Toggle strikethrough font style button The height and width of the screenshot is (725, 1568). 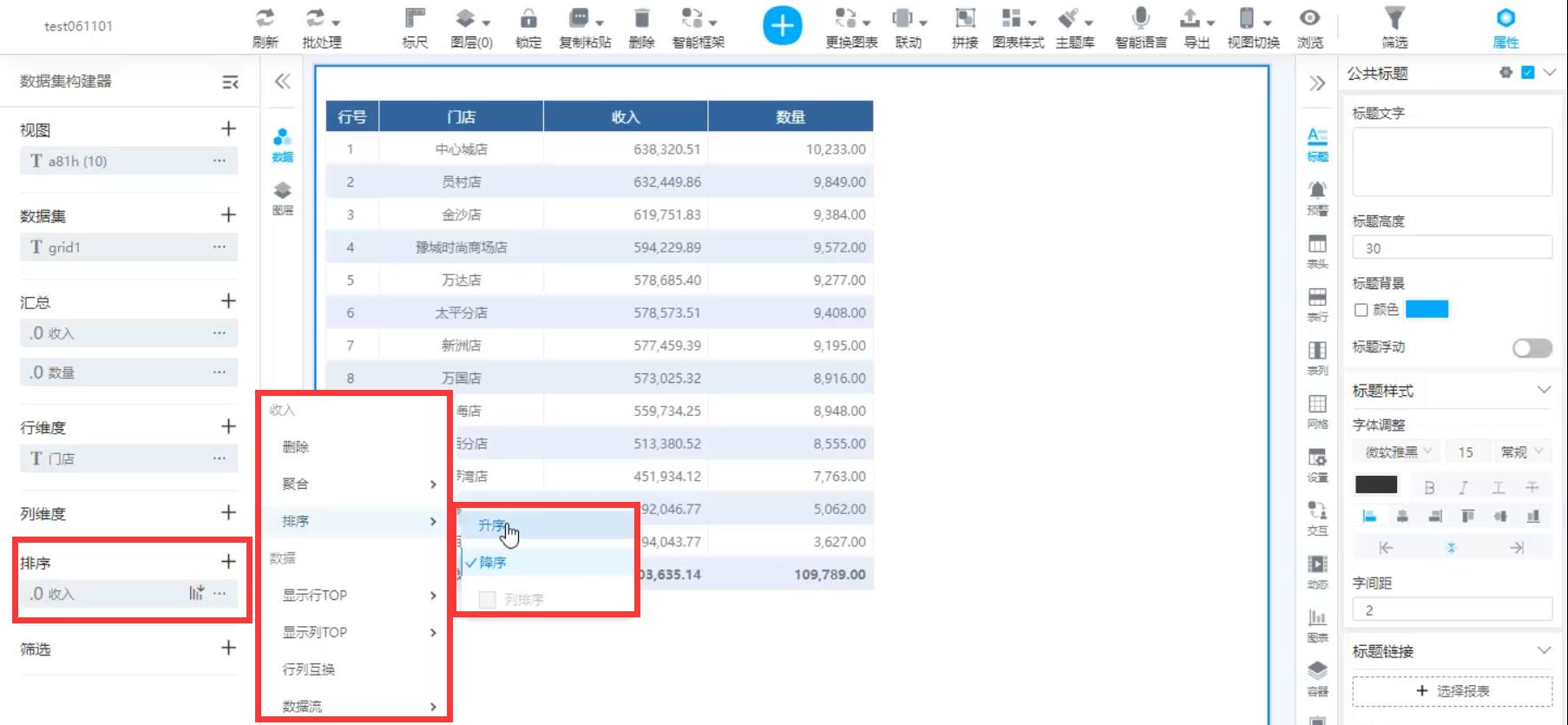tap(1532, 487)
